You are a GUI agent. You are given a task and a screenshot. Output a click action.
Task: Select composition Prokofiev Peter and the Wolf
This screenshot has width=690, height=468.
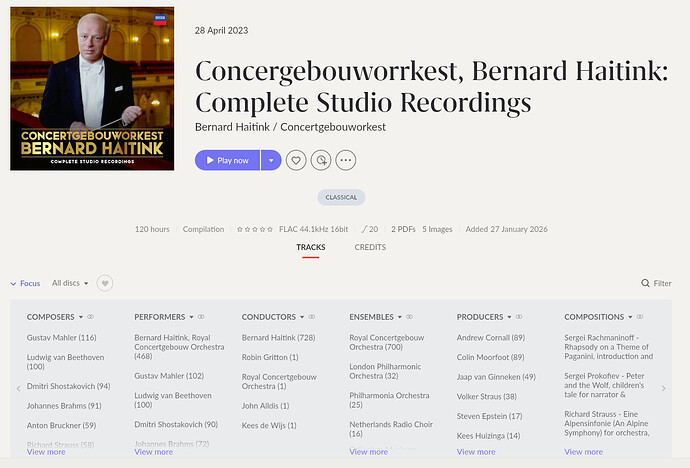click(x=604, y=385)
